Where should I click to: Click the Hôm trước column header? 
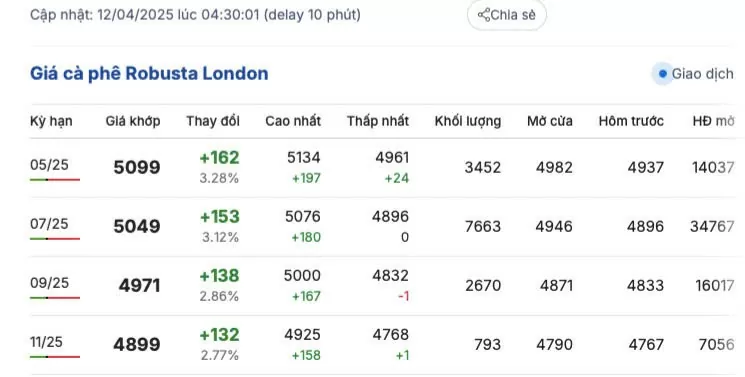(x=631, y=121)
